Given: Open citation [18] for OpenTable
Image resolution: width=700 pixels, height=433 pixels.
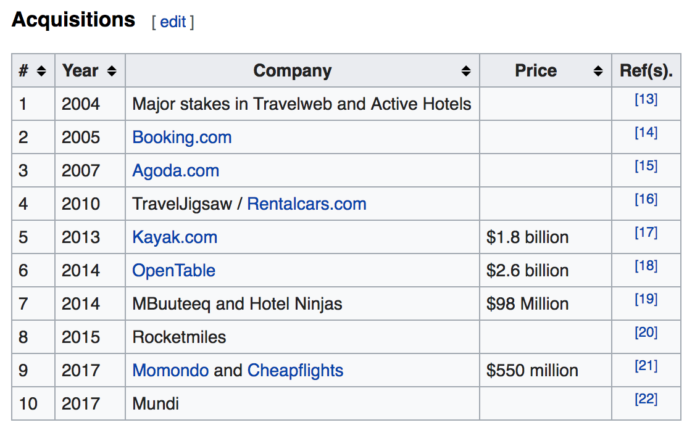Looking at the screenshot, I should click(646, 266).
